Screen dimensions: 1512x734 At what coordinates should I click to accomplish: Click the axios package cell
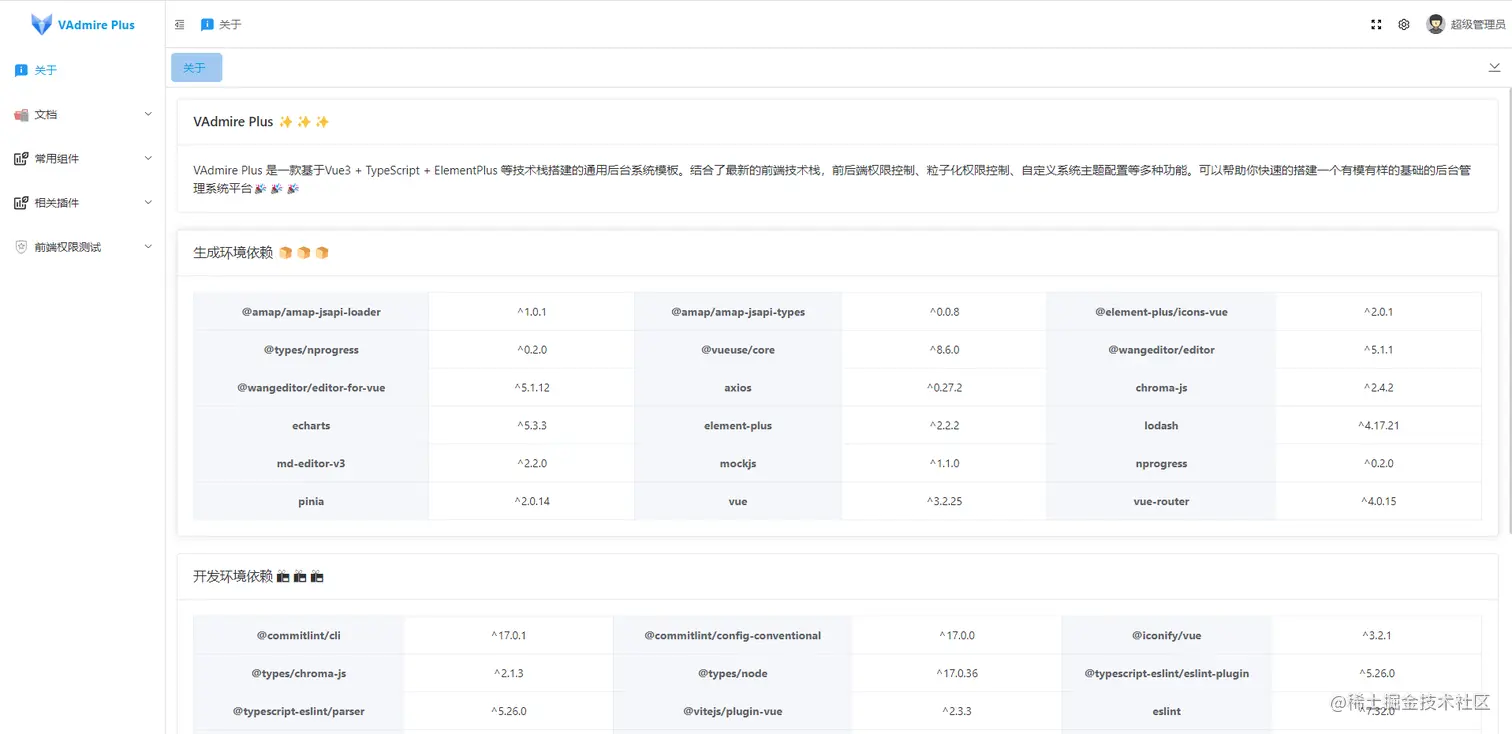(x=738, y=388)
